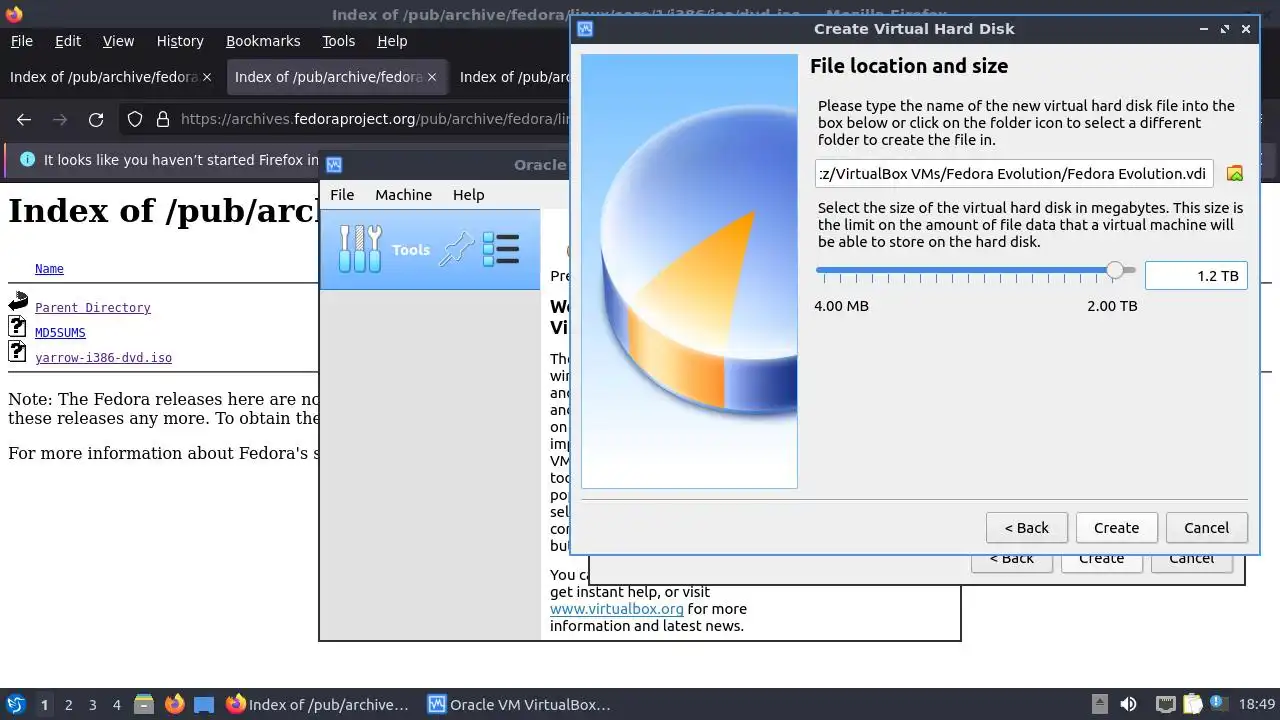Click the scroll-up tray arrow icon

pos(1099,704)
